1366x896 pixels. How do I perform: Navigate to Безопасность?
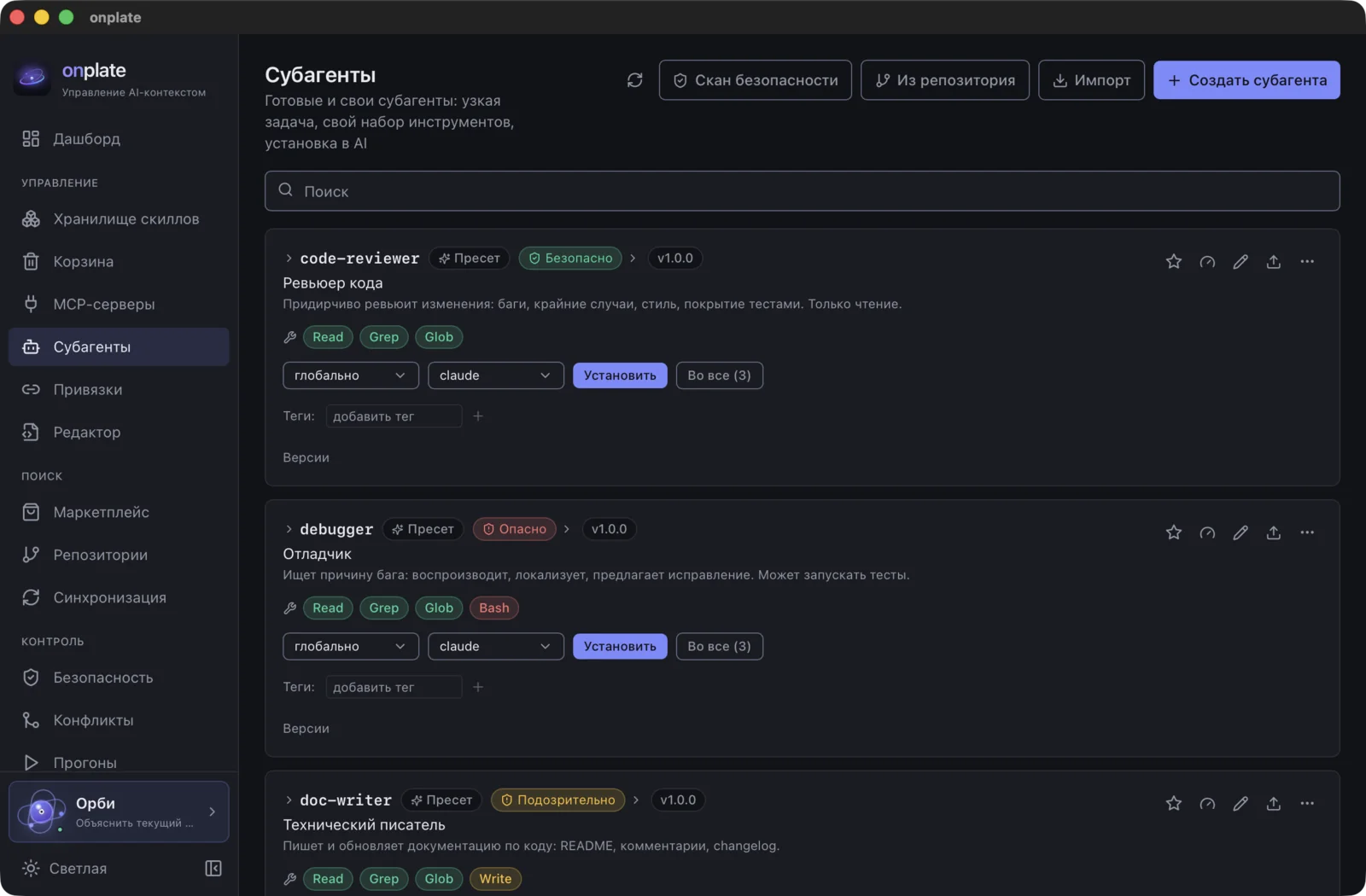coord(119,678)
